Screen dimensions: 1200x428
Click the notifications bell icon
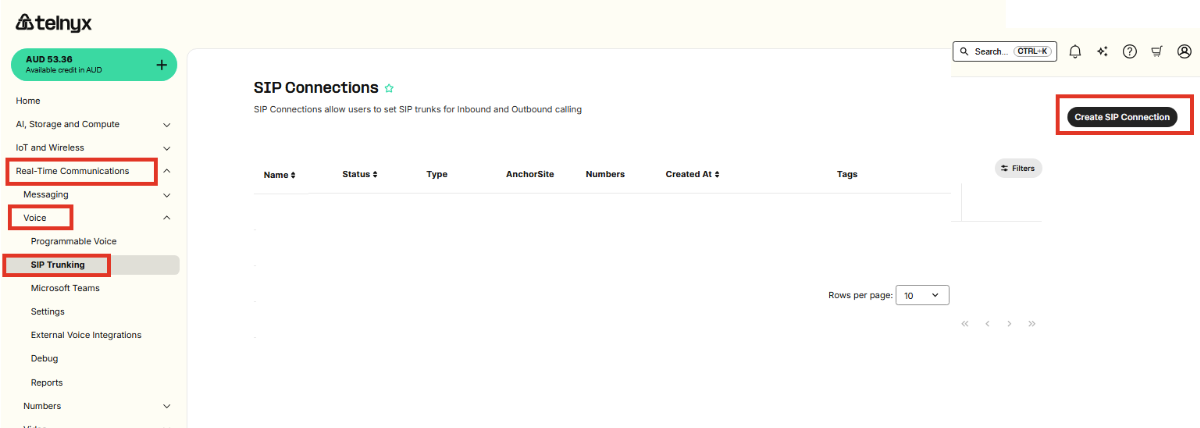pyautogui.click(x=1075, y=51)
